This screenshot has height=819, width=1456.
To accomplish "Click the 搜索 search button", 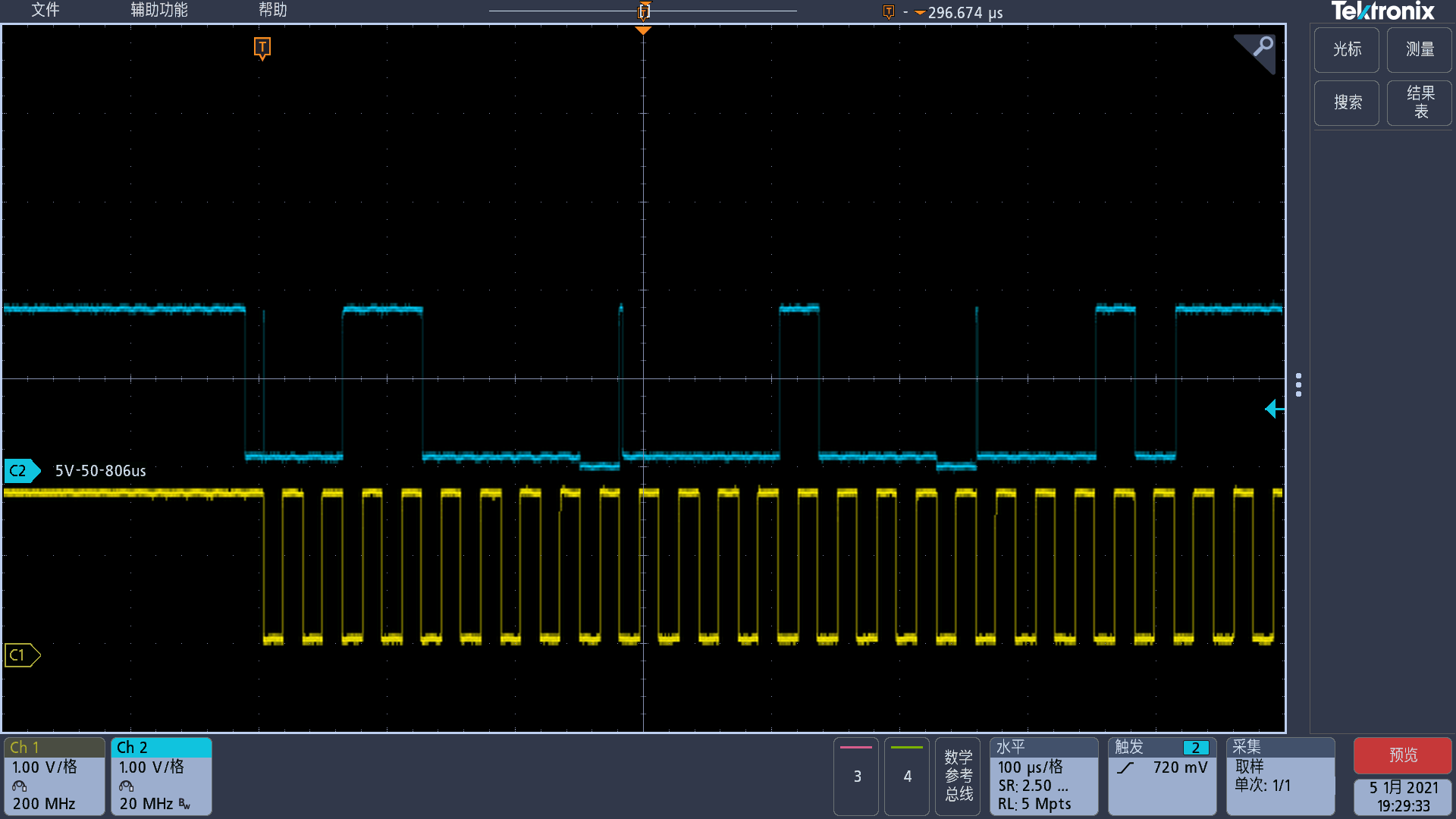I will [1346, 103].
